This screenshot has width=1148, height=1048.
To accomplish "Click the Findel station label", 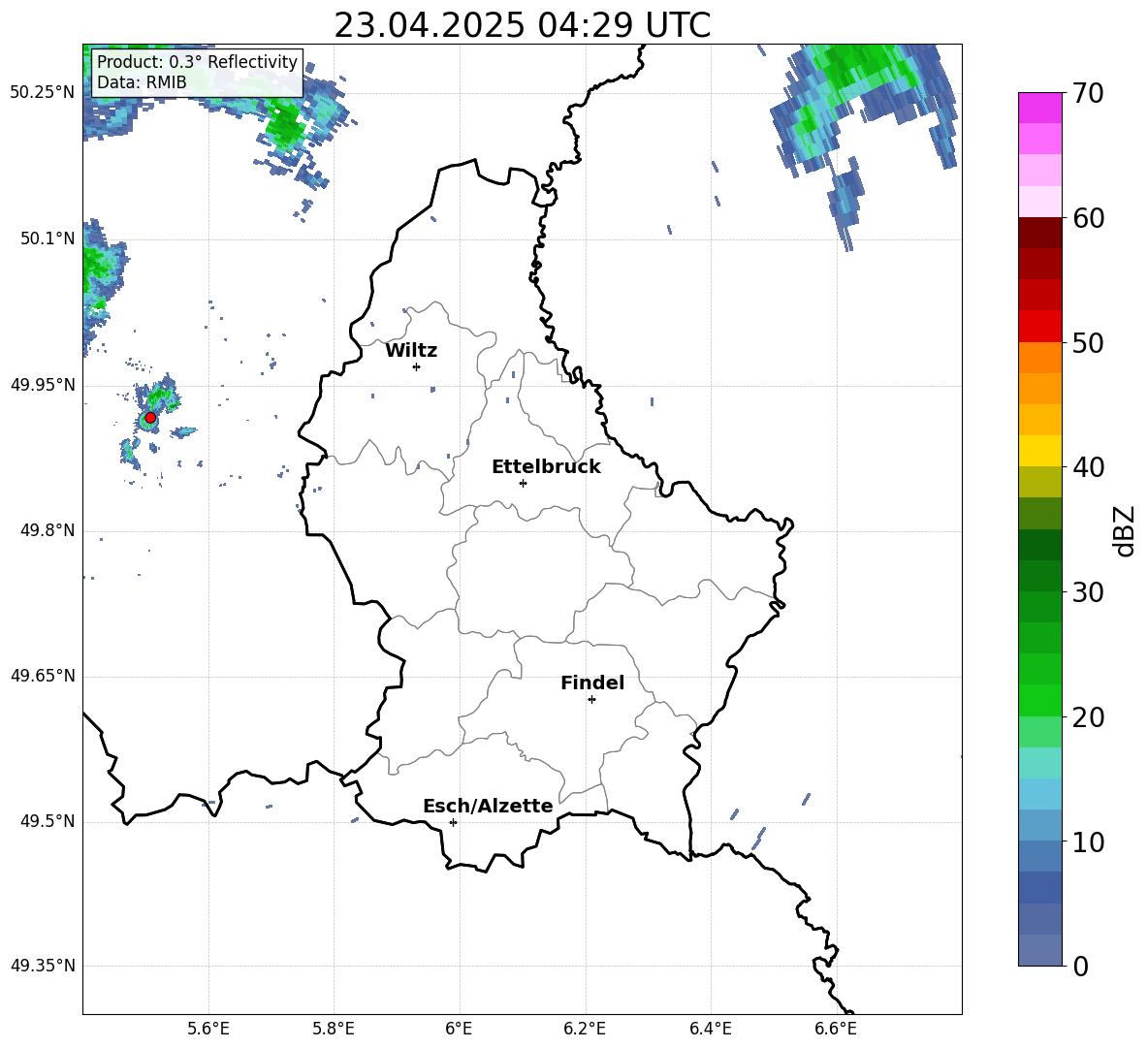I will (592, 683).
